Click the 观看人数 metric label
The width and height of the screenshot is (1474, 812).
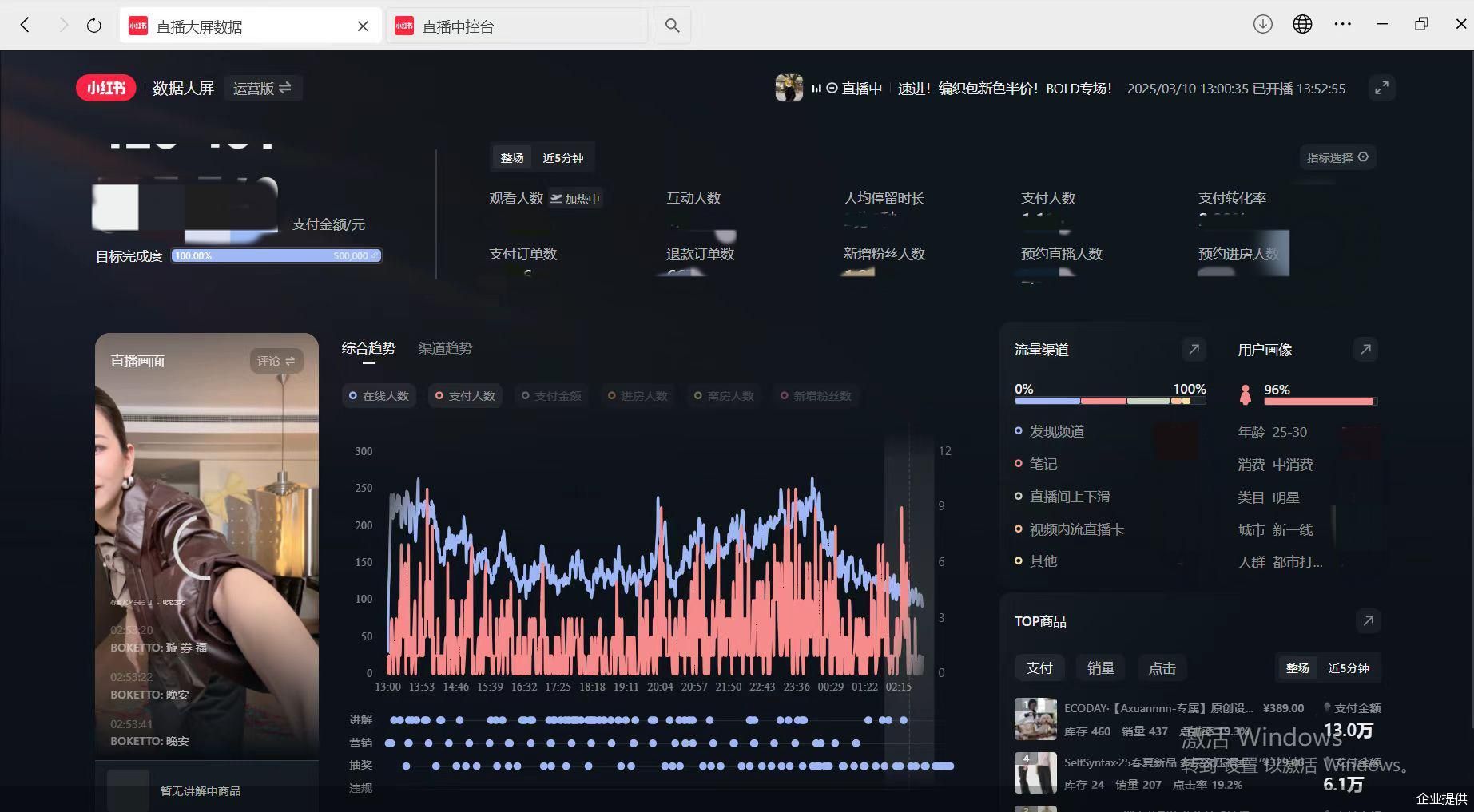point(516,198)
